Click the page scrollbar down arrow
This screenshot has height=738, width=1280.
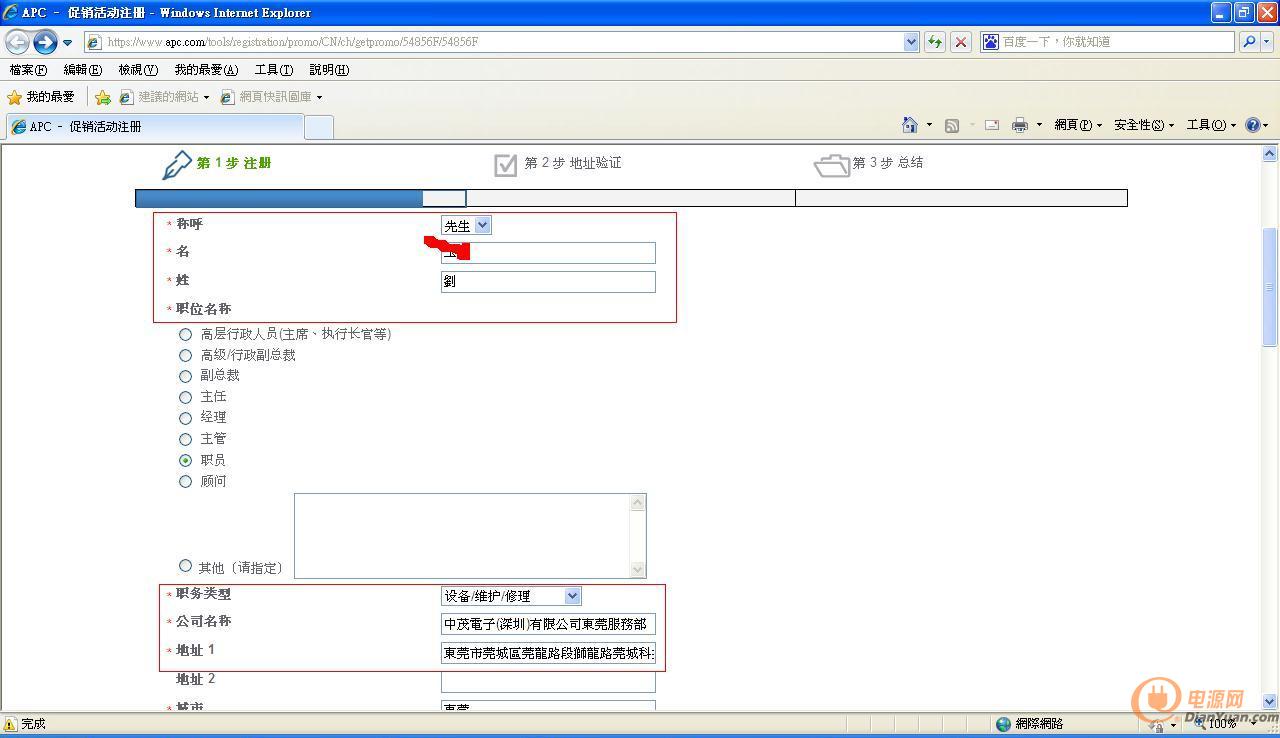coord(1270,701)
